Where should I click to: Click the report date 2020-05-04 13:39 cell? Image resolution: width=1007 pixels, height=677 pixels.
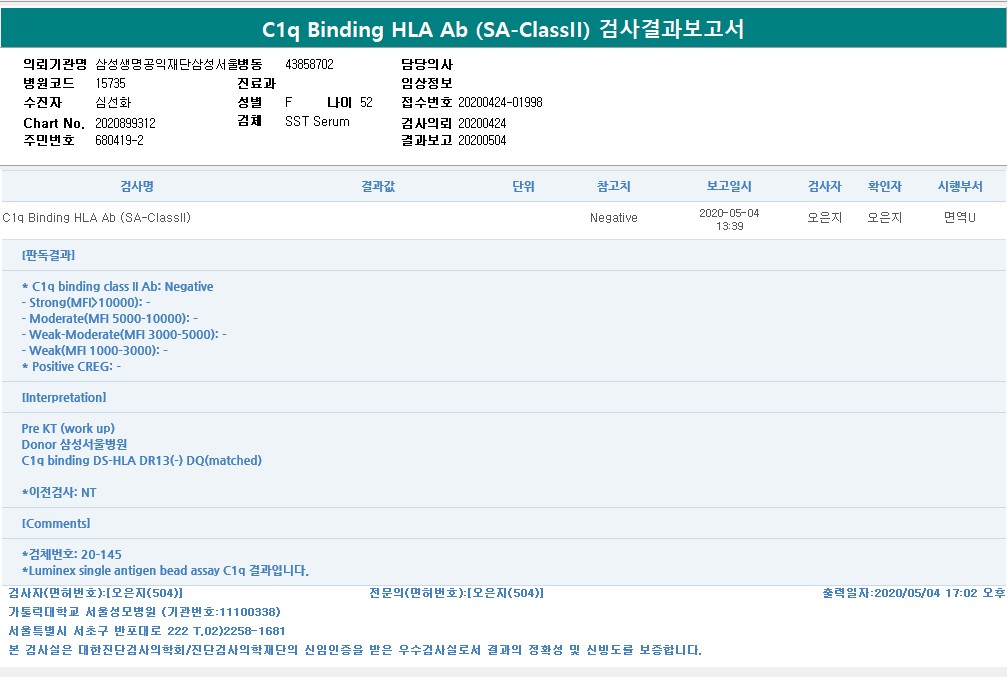tap(729, 219)
